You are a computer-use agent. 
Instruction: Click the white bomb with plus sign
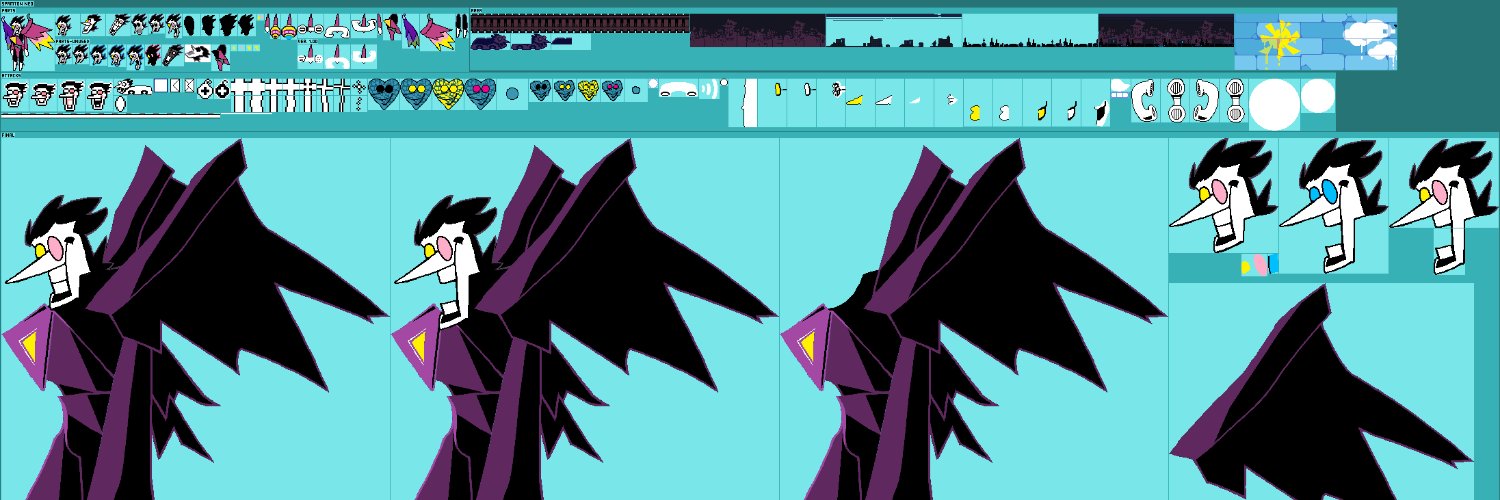[x=205, y=89]
